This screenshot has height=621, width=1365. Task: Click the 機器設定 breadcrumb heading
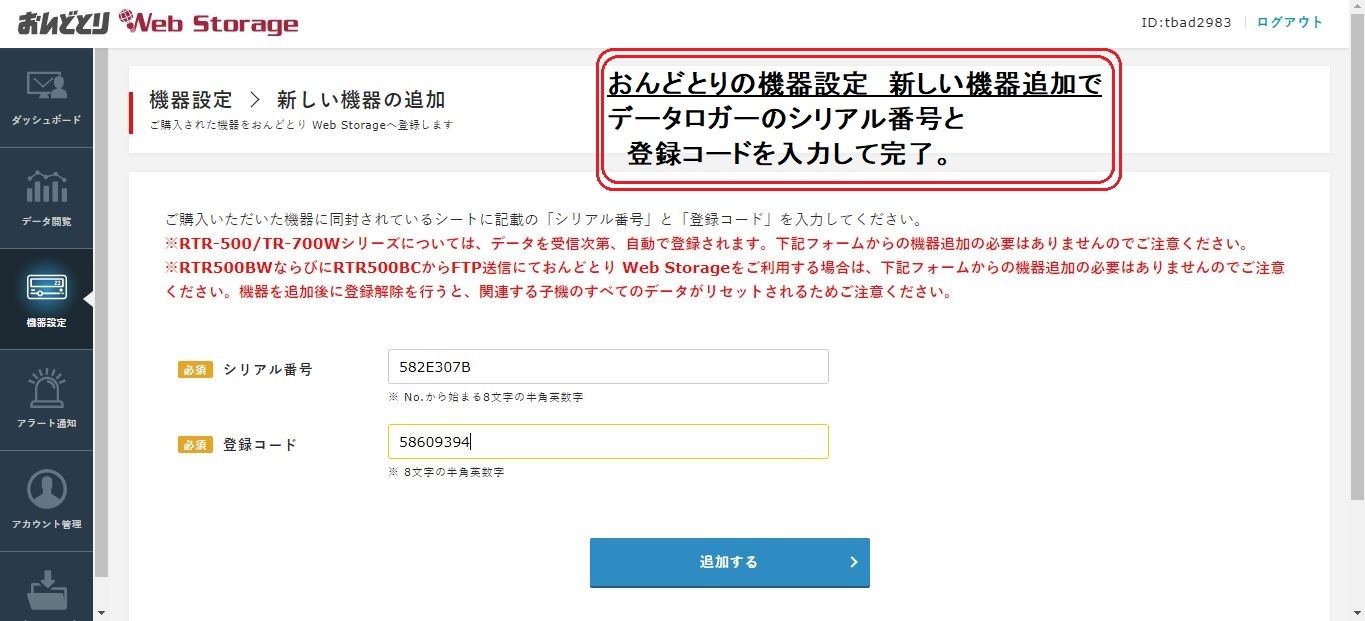pos(190,100)
